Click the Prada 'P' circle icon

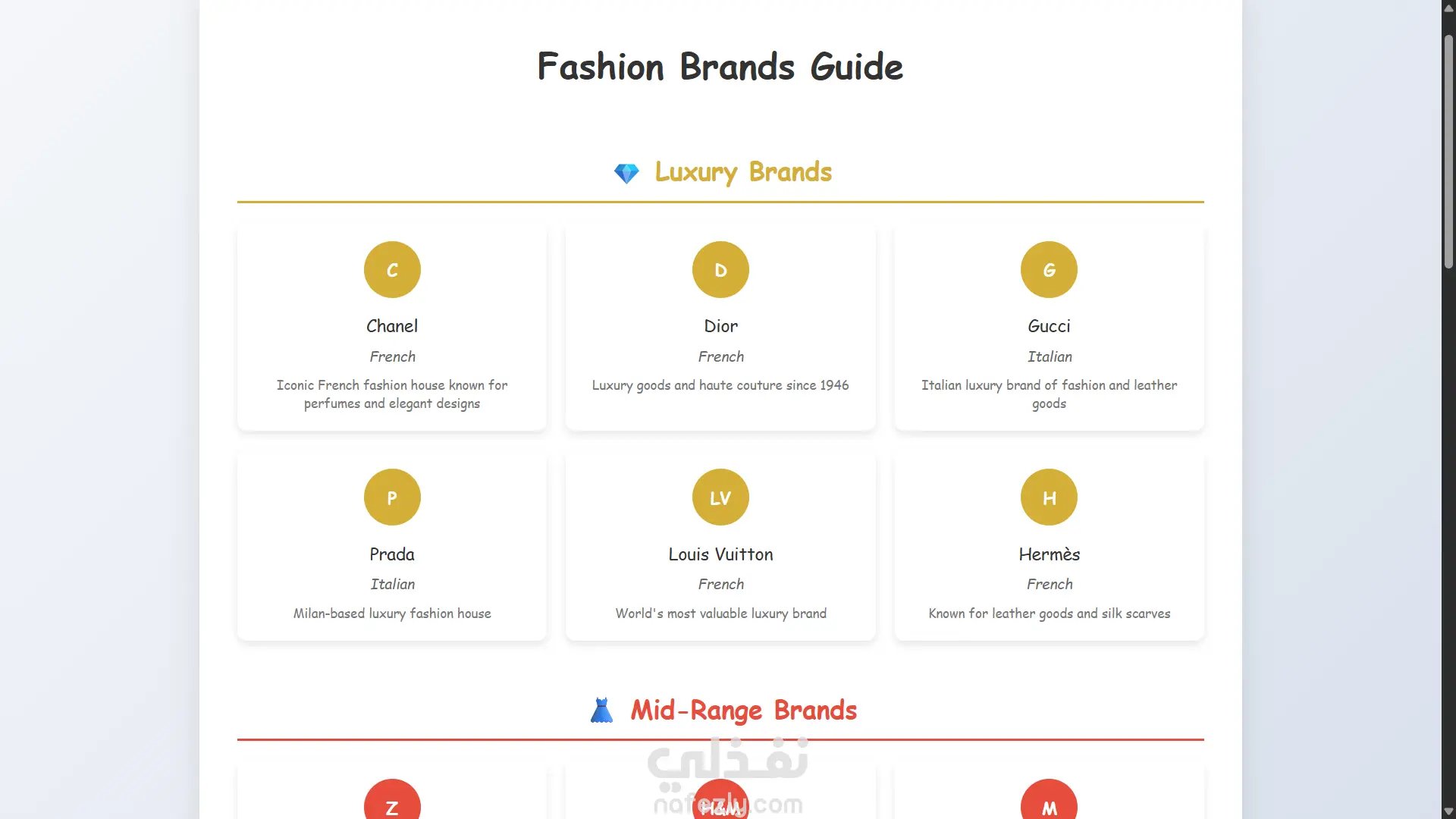(392, 497)
